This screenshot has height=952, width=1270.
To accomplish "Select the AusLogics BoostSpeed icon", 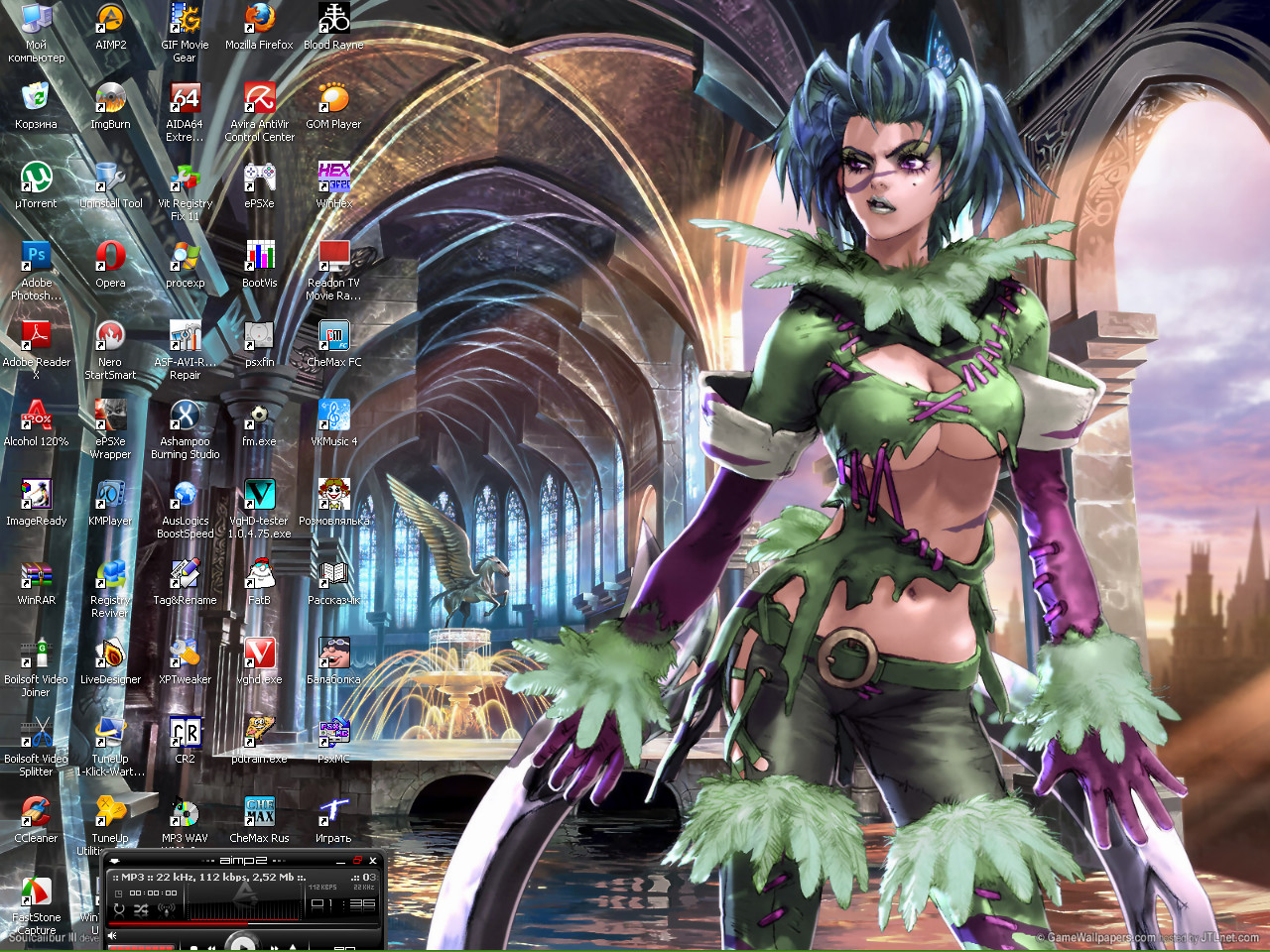I will [185, 495].
